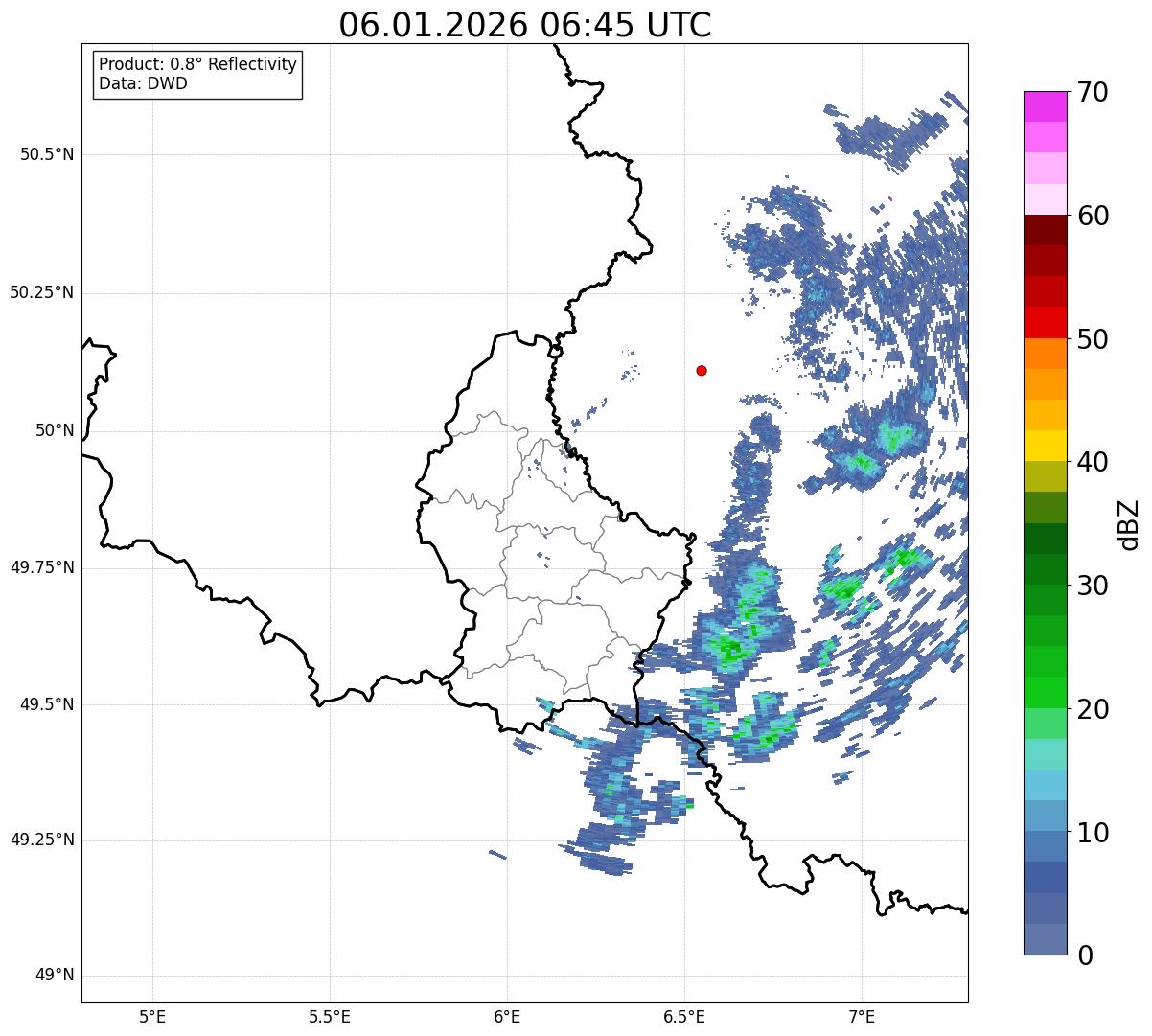1152x1036 pixels.
Task: Click the Data: DWD label
Action: [143, 83]
